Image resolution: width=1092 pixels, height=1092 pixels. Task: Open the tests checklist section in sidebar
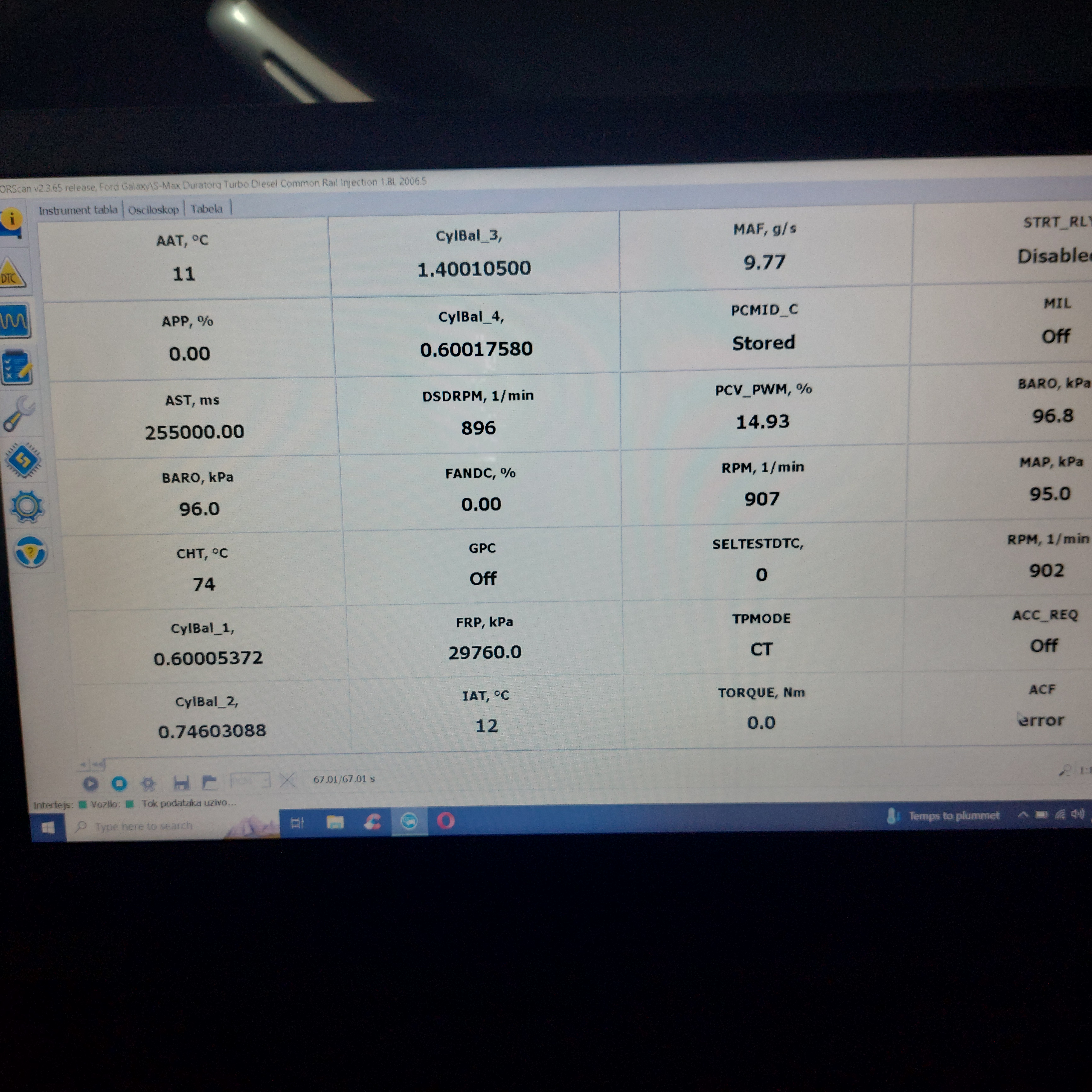pos(17,367)
